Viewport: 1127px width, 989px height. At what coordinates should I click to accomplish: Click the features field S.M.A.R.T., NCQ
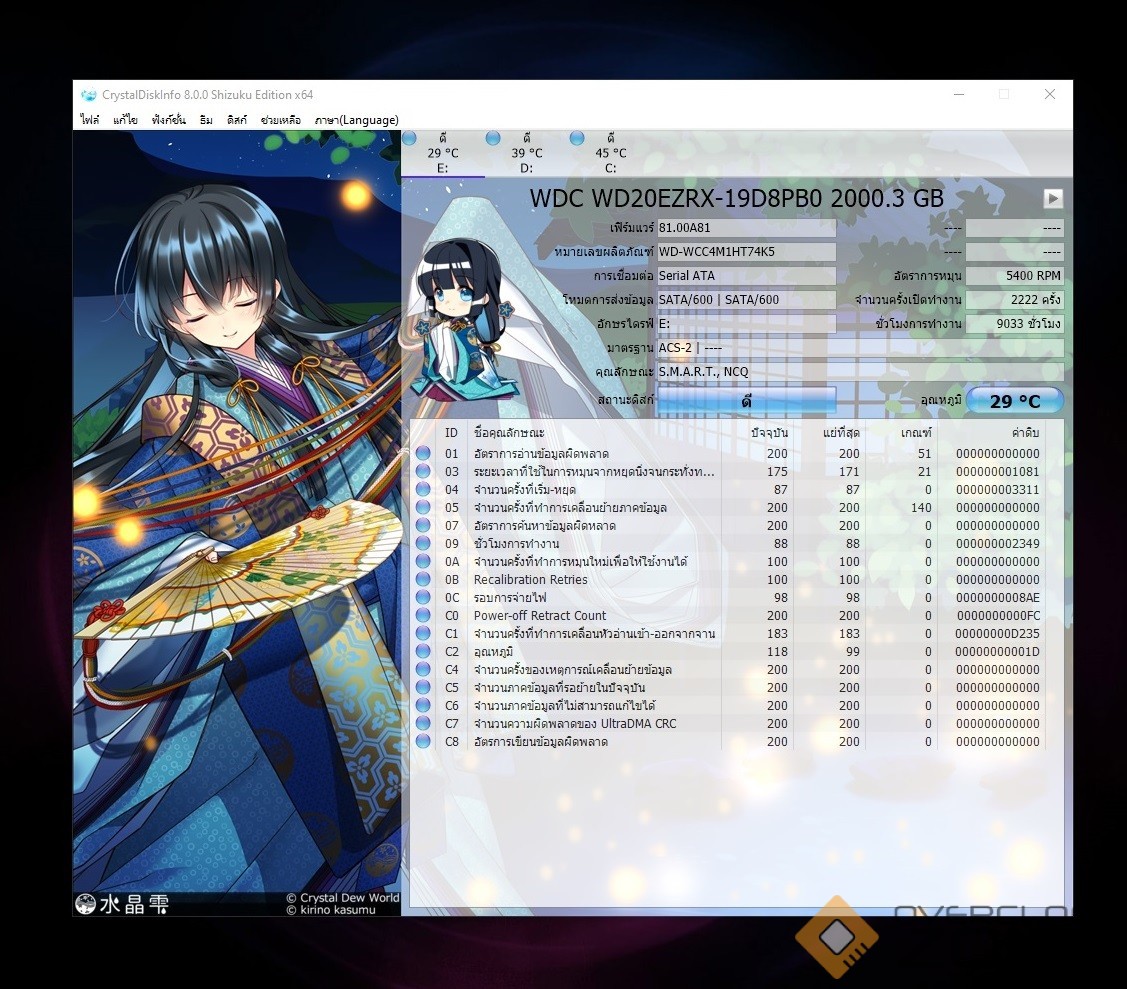[x=860, y=372]
